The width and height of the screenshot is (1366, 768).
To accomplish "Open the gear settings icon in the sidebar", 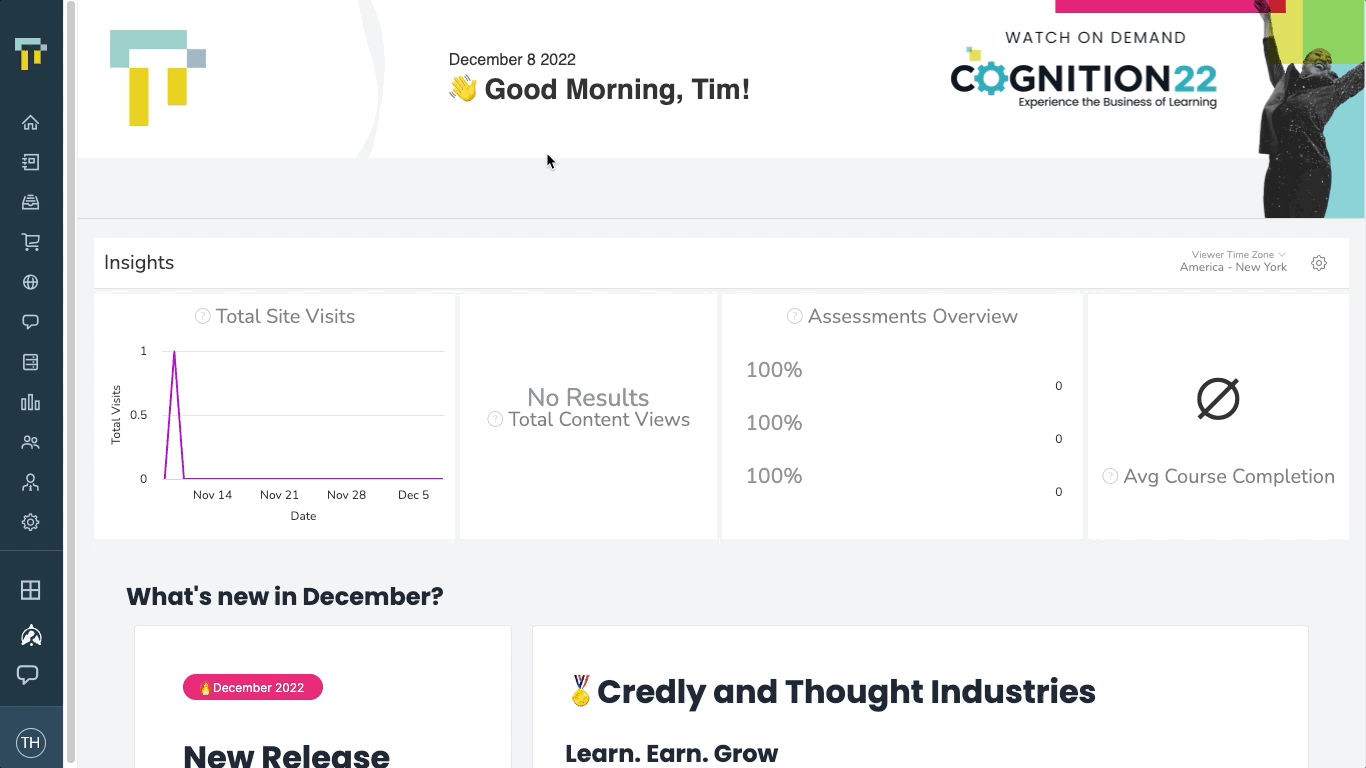I will [x=31, y=522].
